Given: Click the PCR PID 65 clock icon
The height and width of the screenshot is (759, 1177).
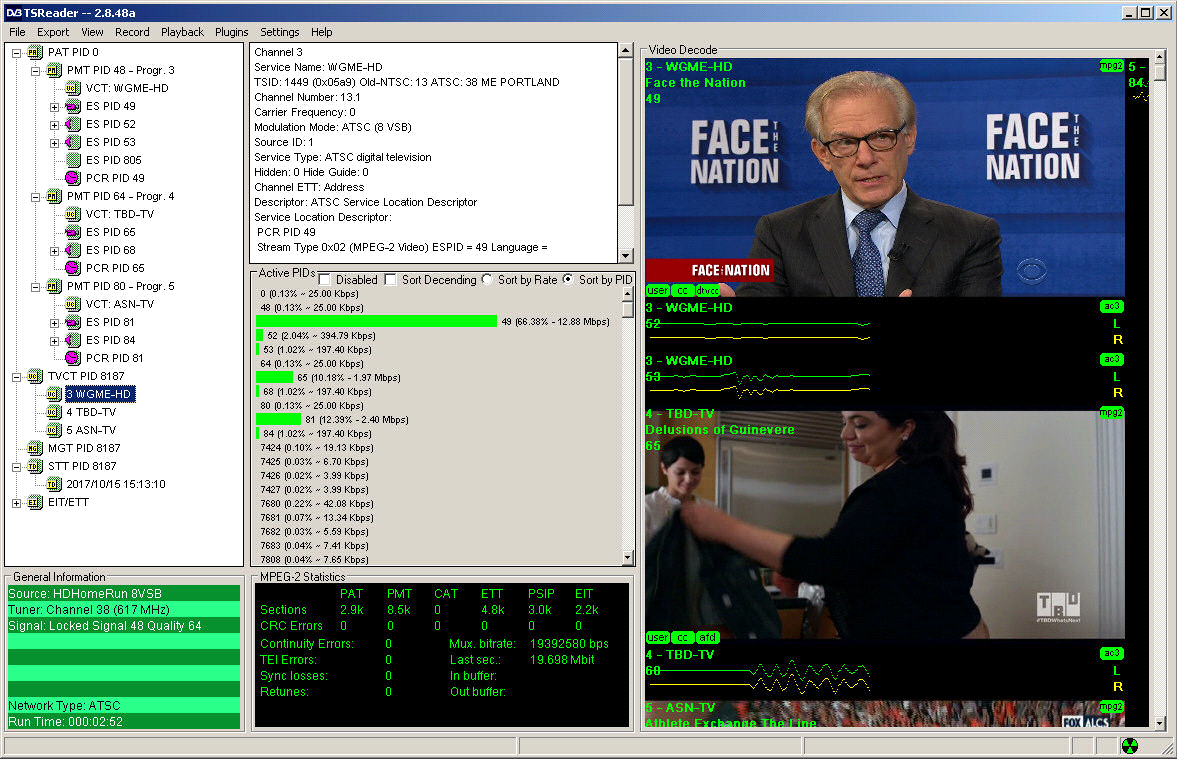Looking at the screenshot, I should click(72, 268).
